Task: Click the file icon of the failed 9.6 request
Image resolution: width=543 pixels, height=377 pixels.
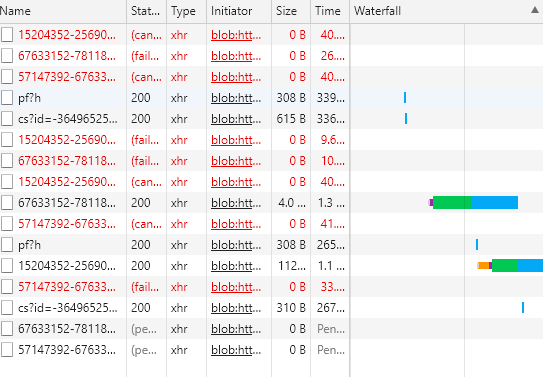Action: 7,140
